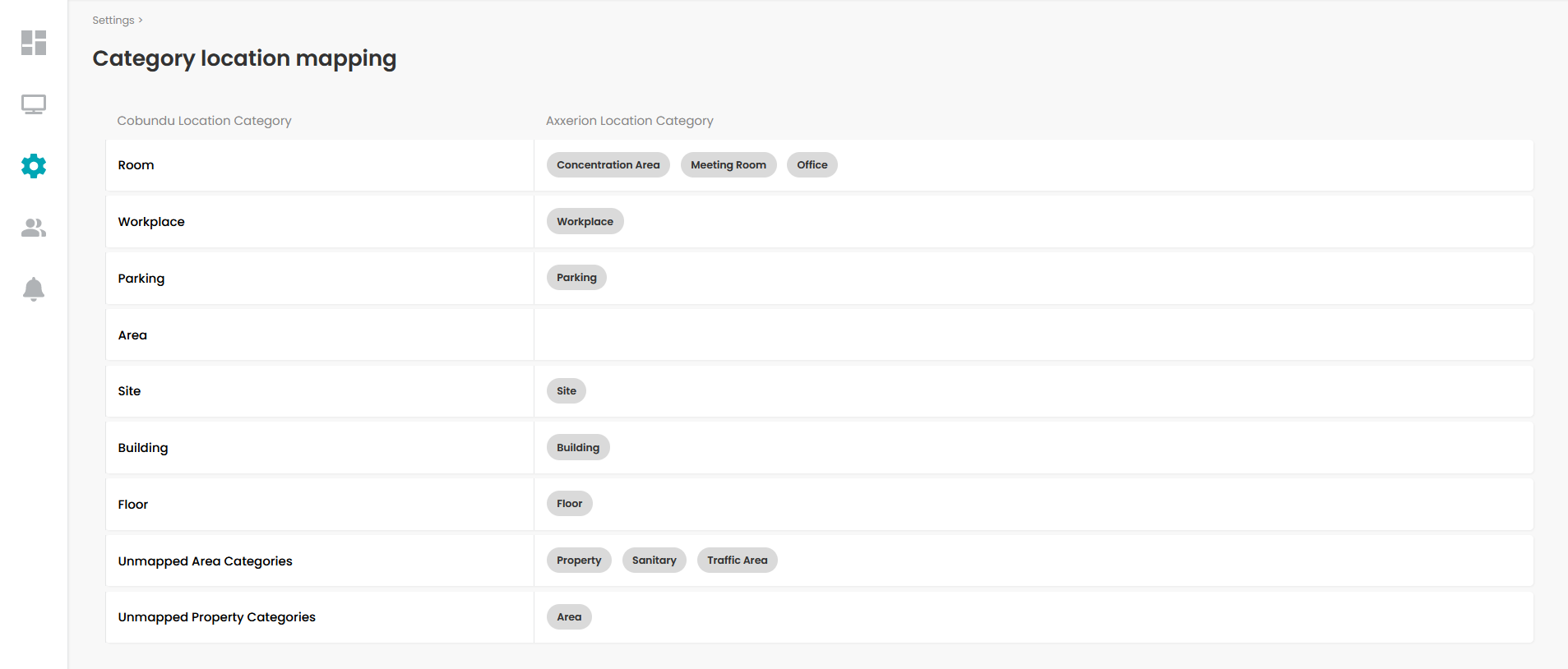Image resolution: width=1568 pixels, height=669 pixels.
Task: Select the Site tag
Action: coord(567,391)
